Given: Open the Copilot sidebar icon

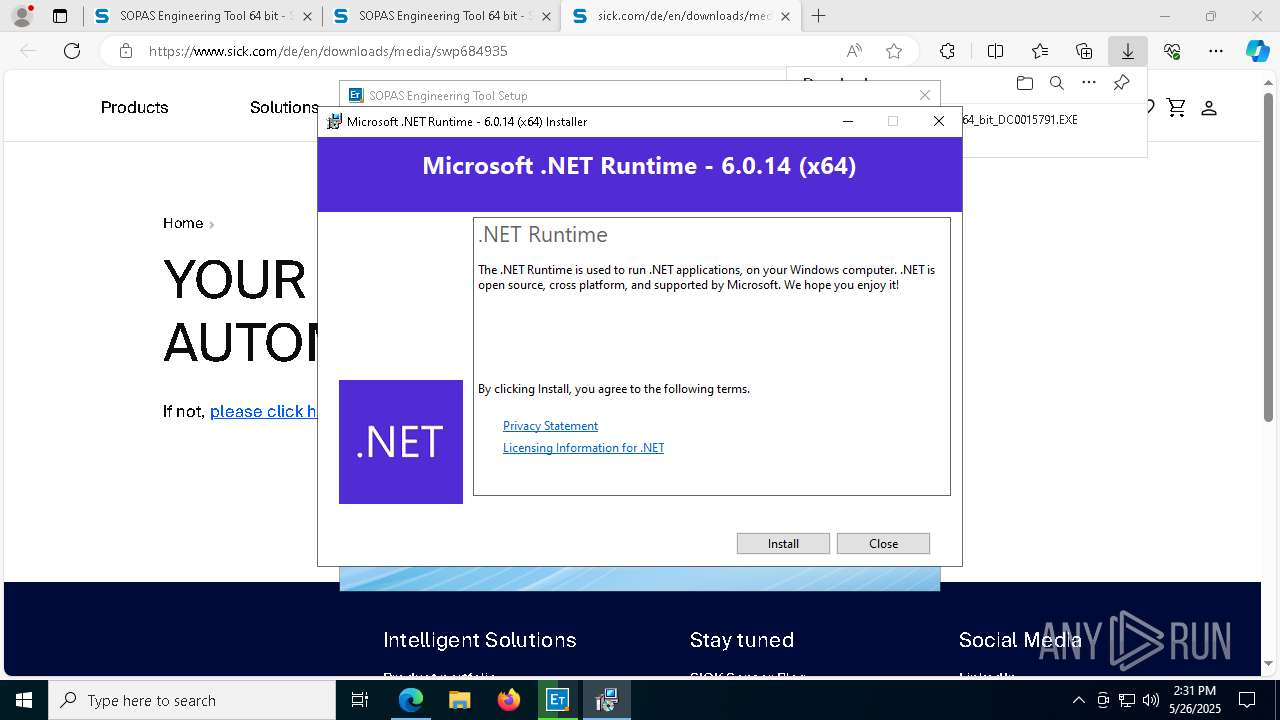Looking at the screenshot, I should click(x=1257, y=51).
